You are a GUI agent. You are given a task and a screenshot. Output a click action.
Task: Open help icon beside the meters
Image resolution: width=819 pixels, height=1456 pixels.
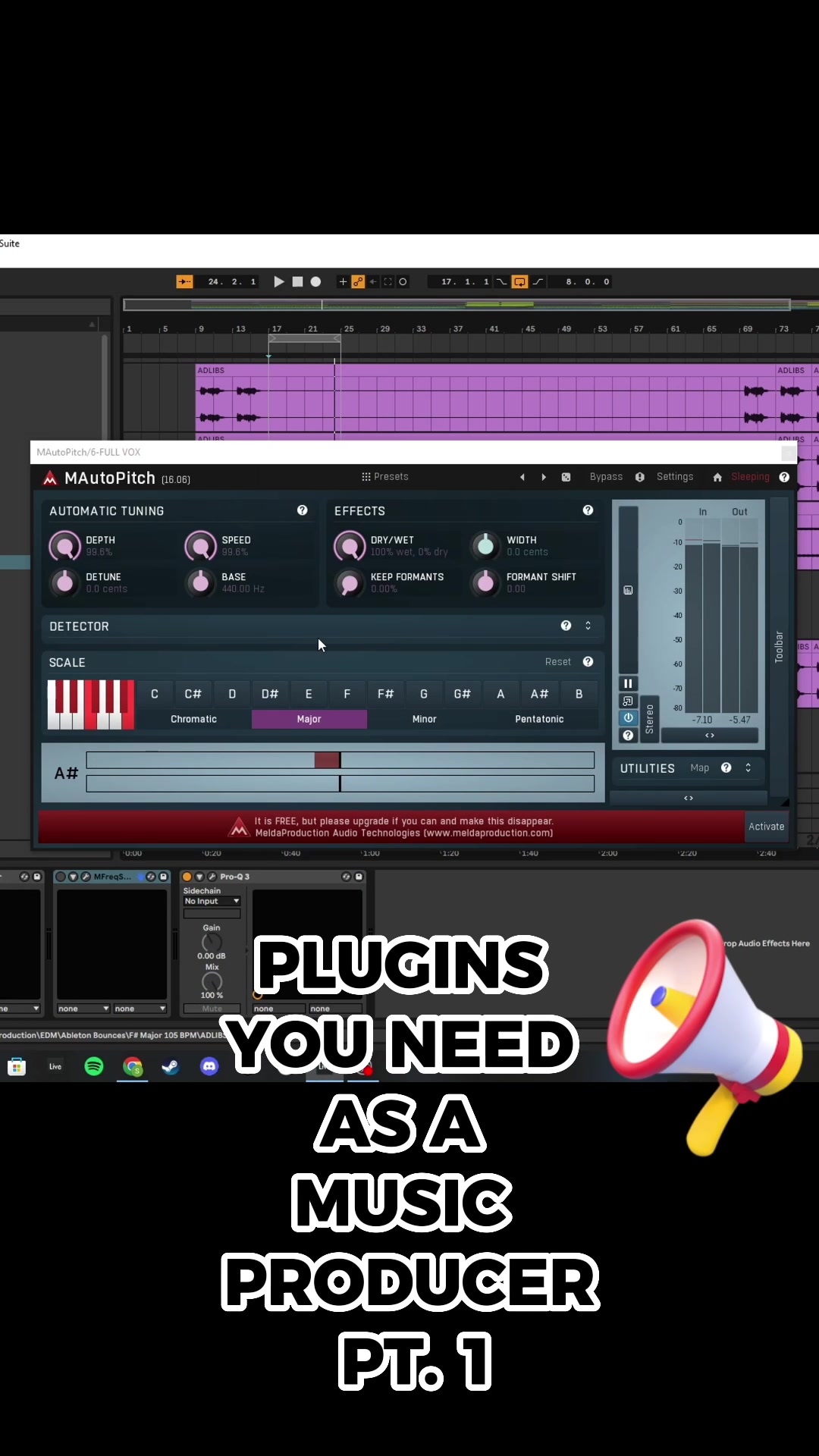click(628, 735)
